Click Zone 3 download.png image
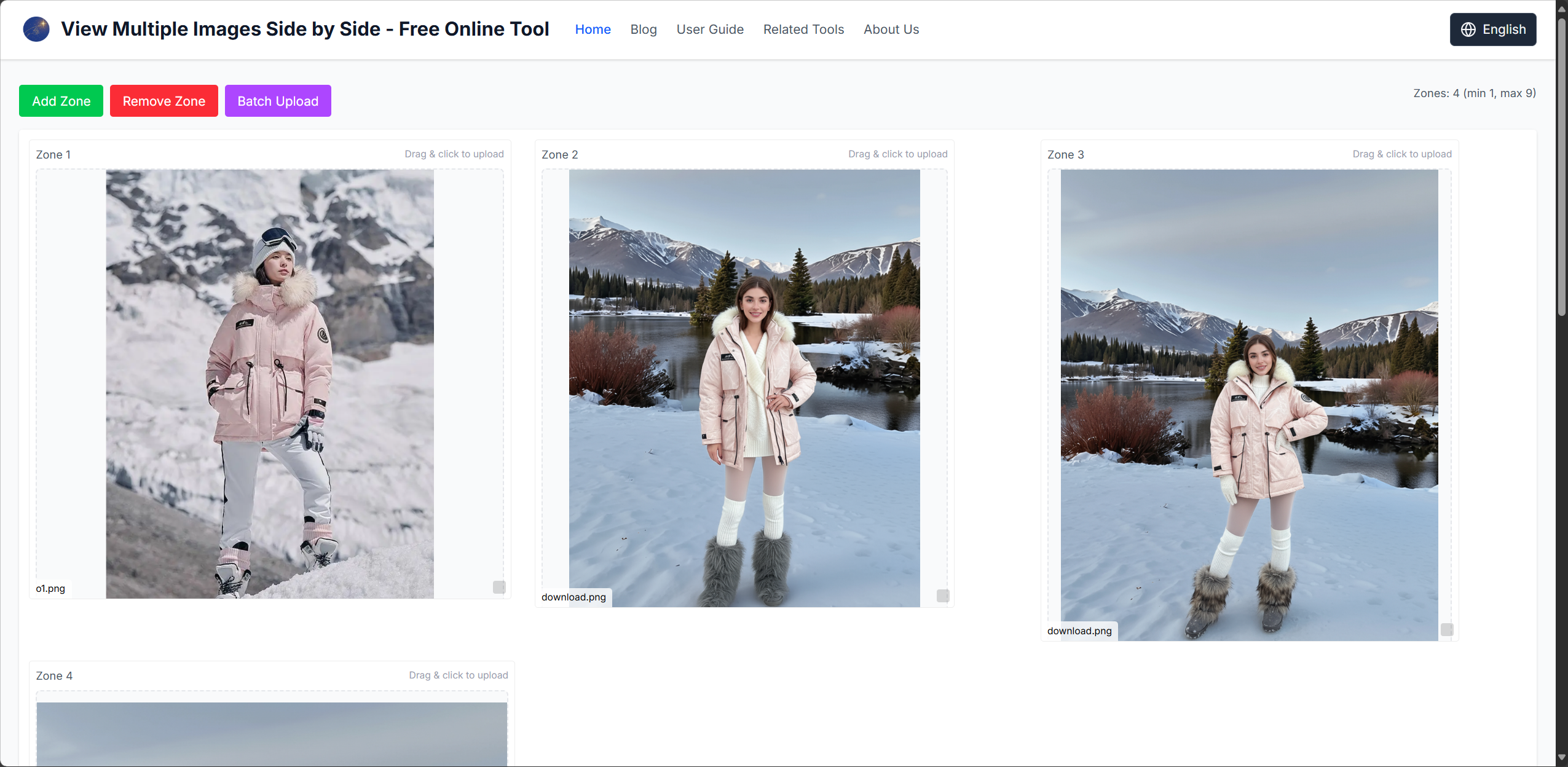Screen dimensions: 1568x767 click(1249, 406)
